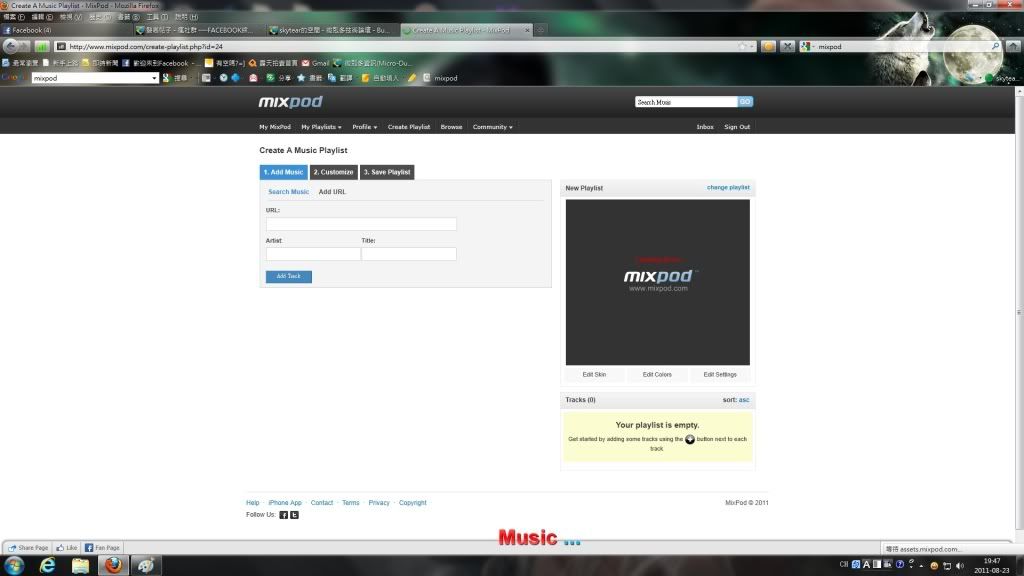Click the volume speaker icon in the tray
Viewport: 1024px width, 576px height.
(x=960, y=566)
